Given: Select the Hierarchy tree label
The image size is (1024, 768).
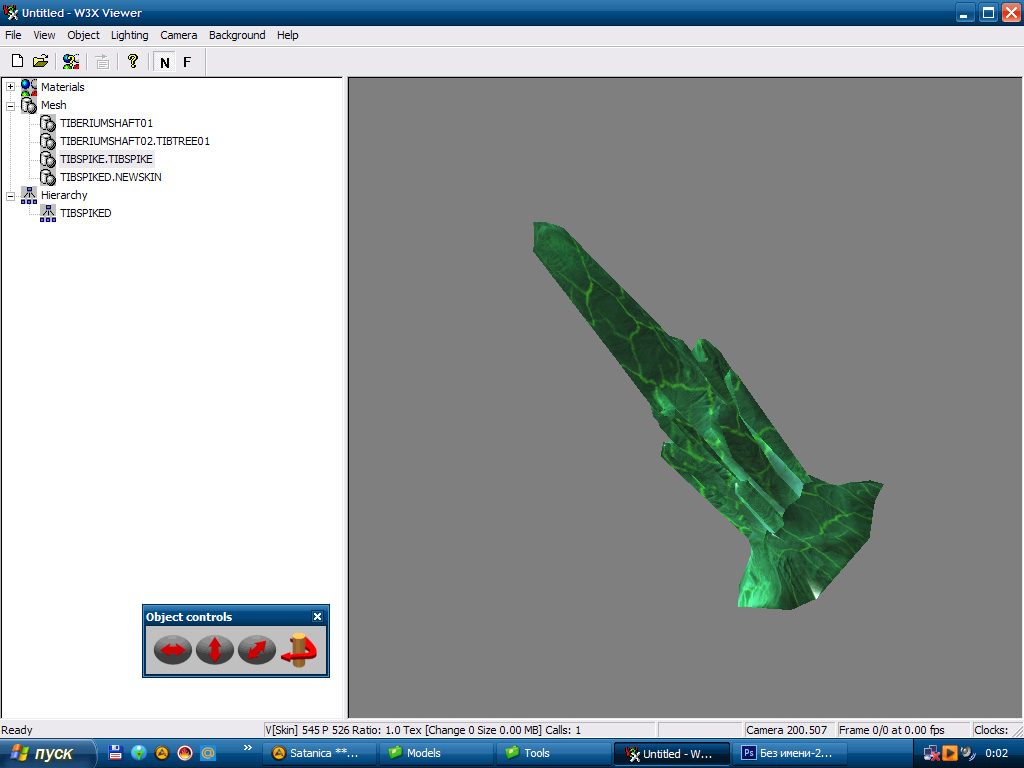Looking at the screenshot, I should [64, 195].
